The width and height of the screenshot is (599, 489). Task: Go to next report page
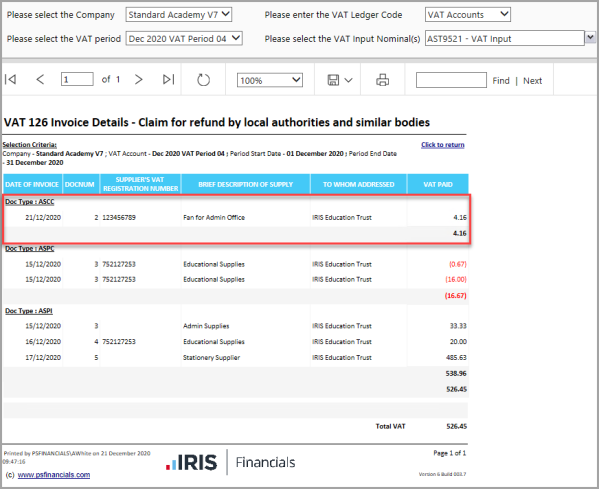pos(139,79)
